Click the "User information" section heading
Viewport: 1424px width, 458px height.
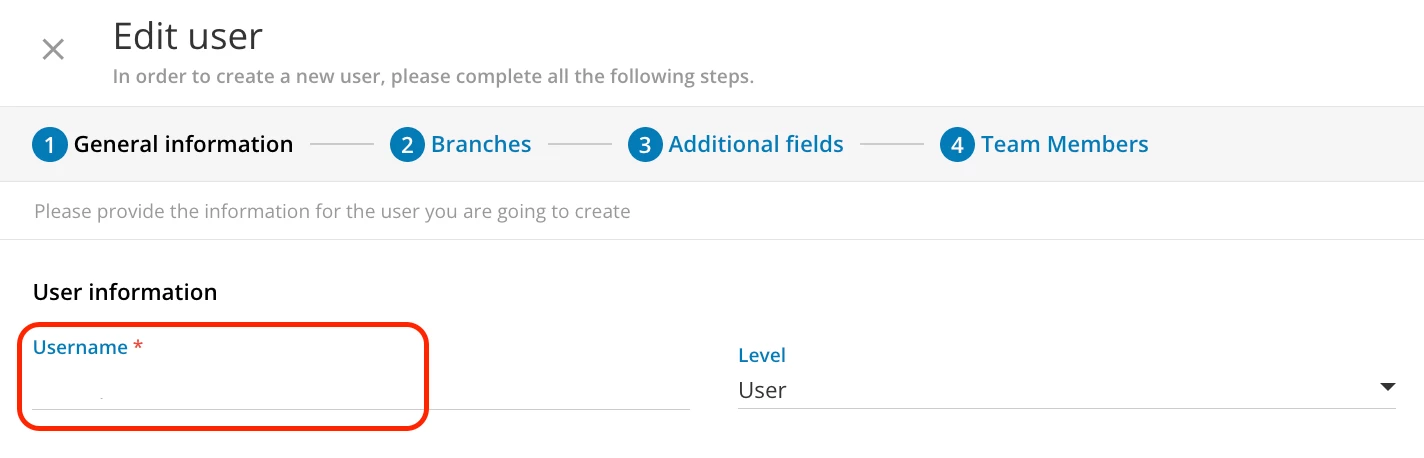[x=125, y=292]
